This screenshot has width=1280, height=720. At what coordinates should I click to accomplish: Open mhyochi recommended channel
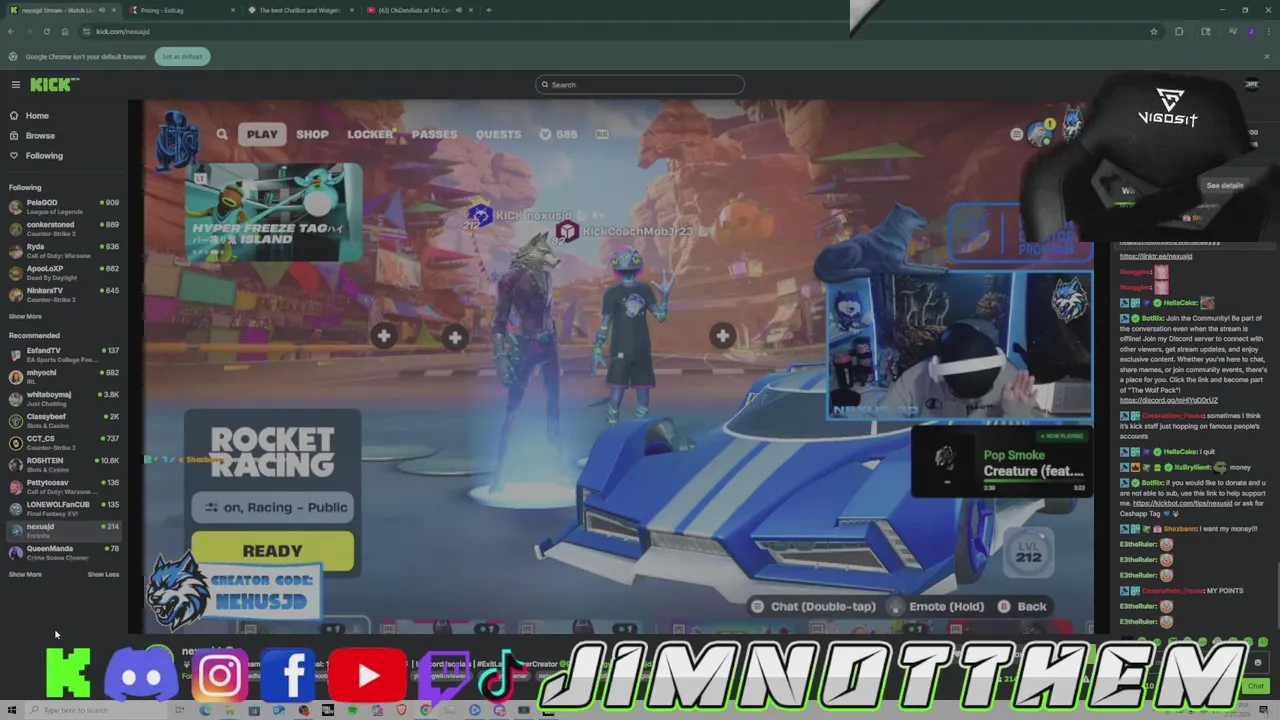(x=63, y=377)
